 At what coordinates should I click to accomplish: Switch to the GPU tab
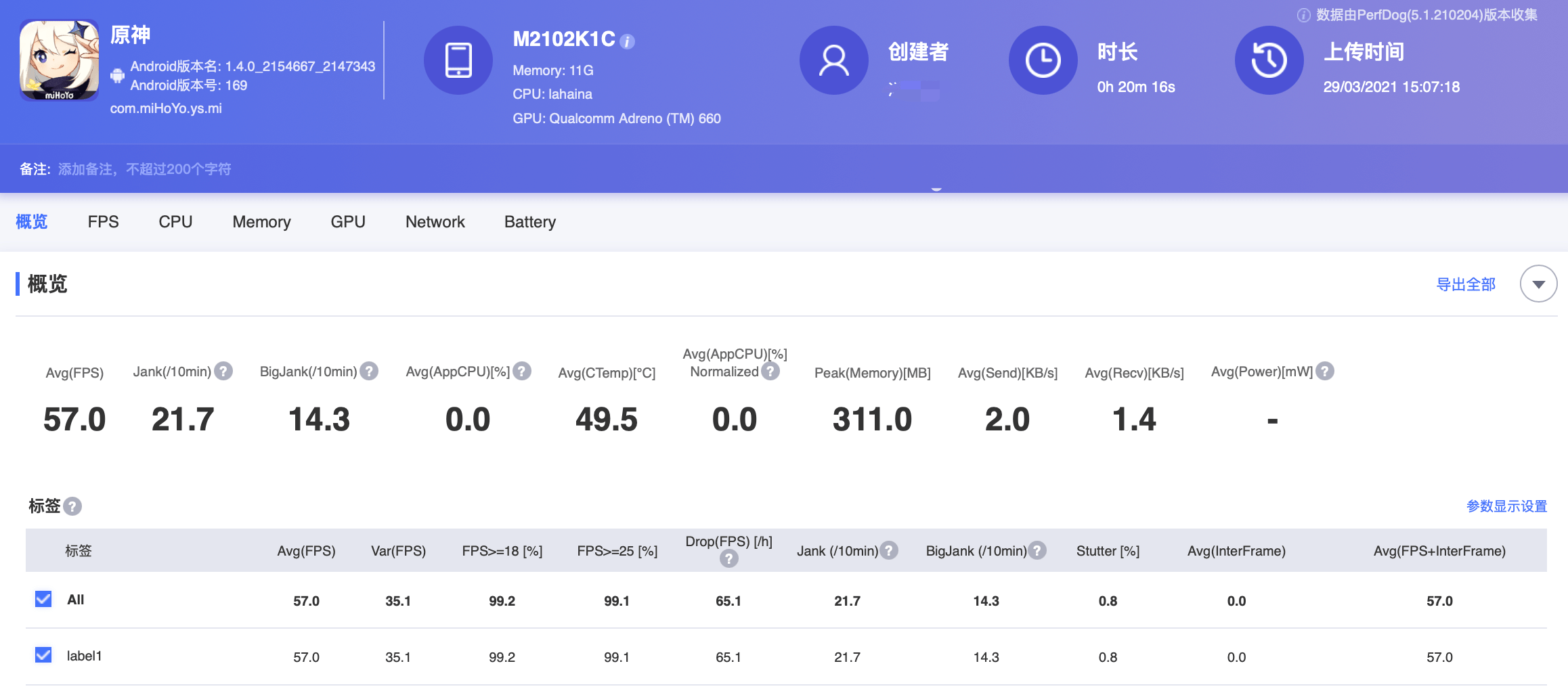pos(348,222)
